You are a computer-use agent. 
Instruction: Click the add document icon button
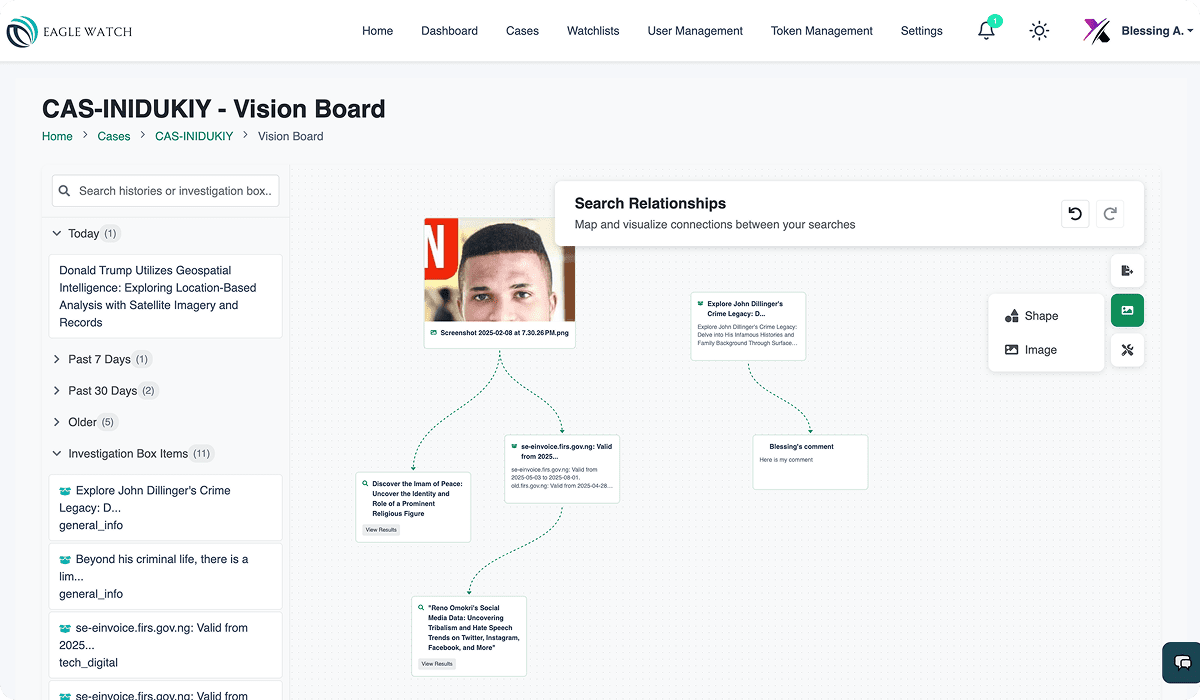pos(1127,271)
